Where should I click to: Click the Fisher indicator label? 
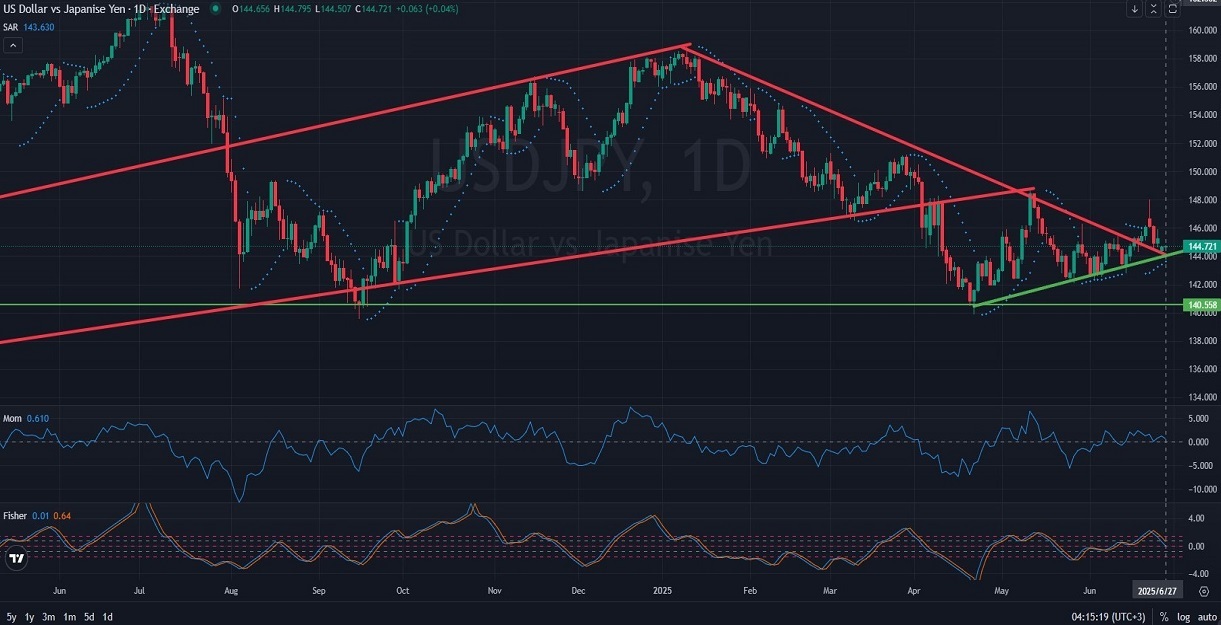point(15,517)
